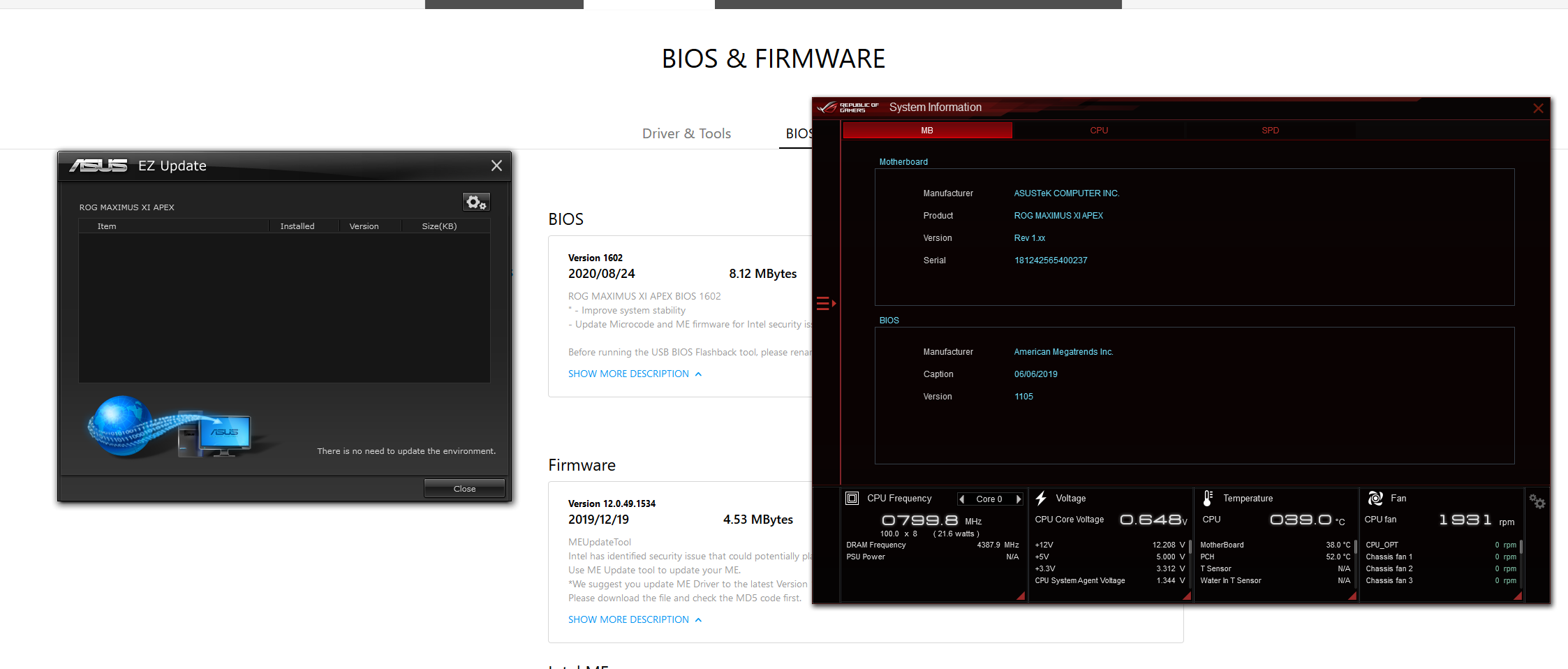Select the Item column header
This screenshot has height=669, width=1568.
107,226
